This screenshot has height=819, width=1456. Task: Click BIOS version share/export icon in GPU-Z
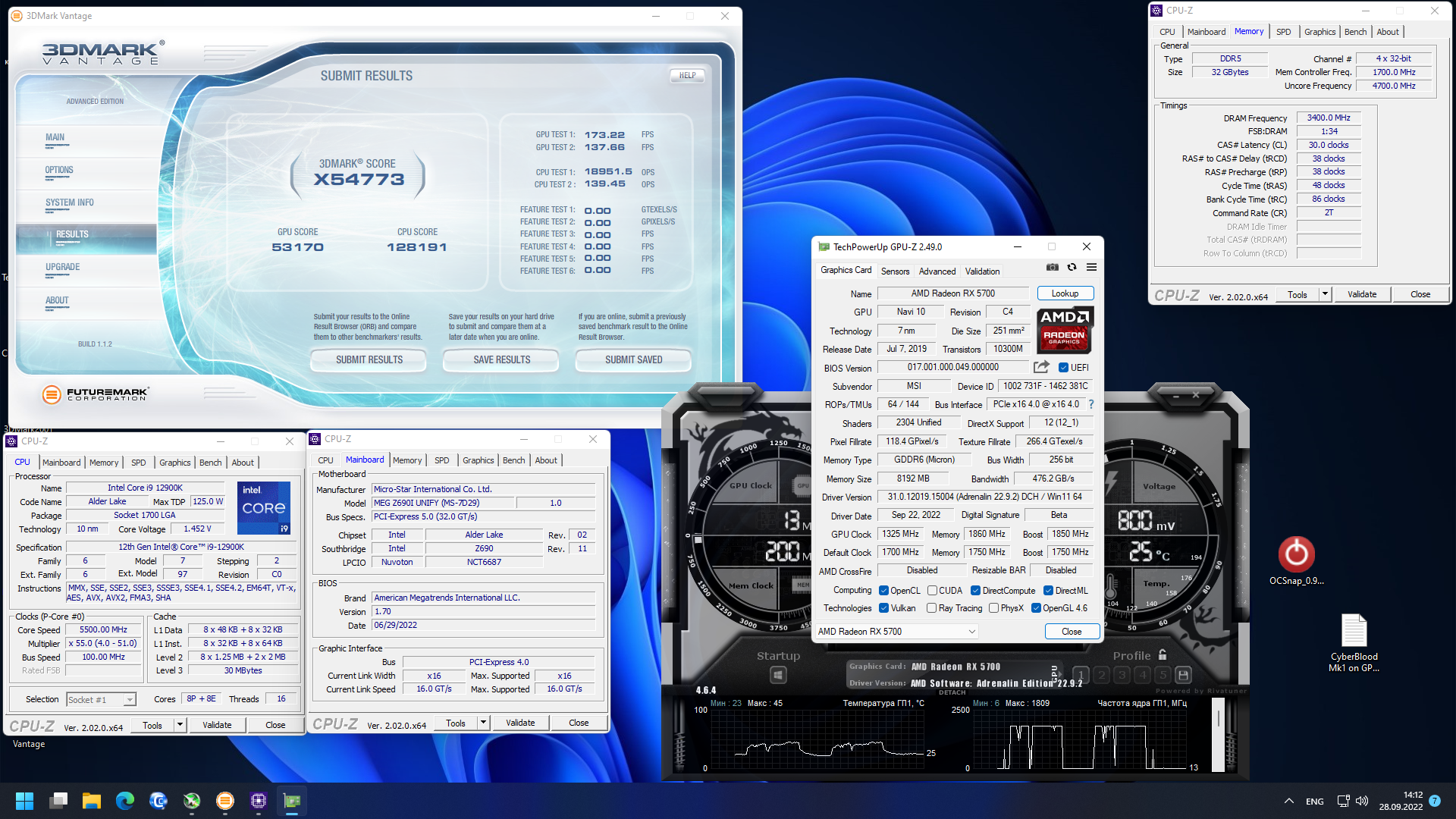click(x=1041, y=367)
